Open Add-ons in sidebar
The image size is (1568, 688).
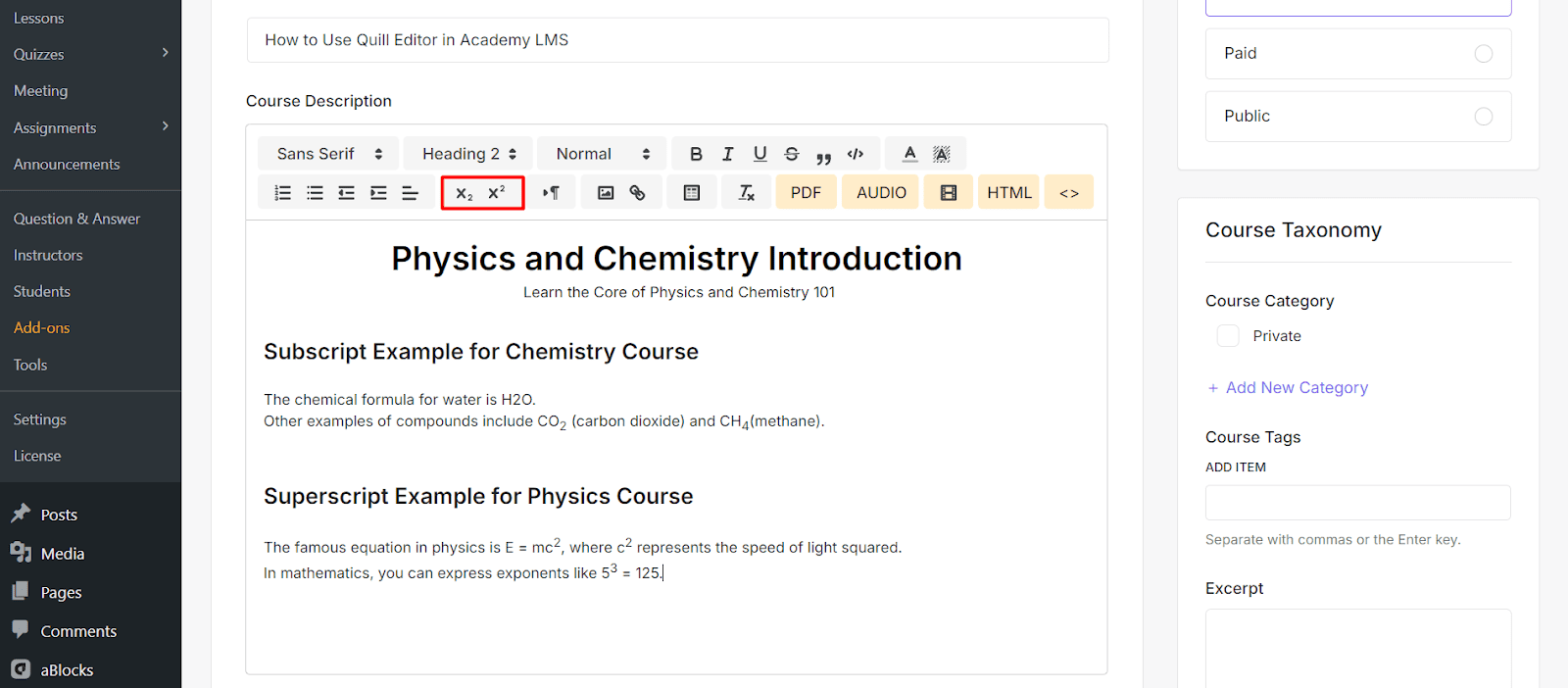pos(42,328)
